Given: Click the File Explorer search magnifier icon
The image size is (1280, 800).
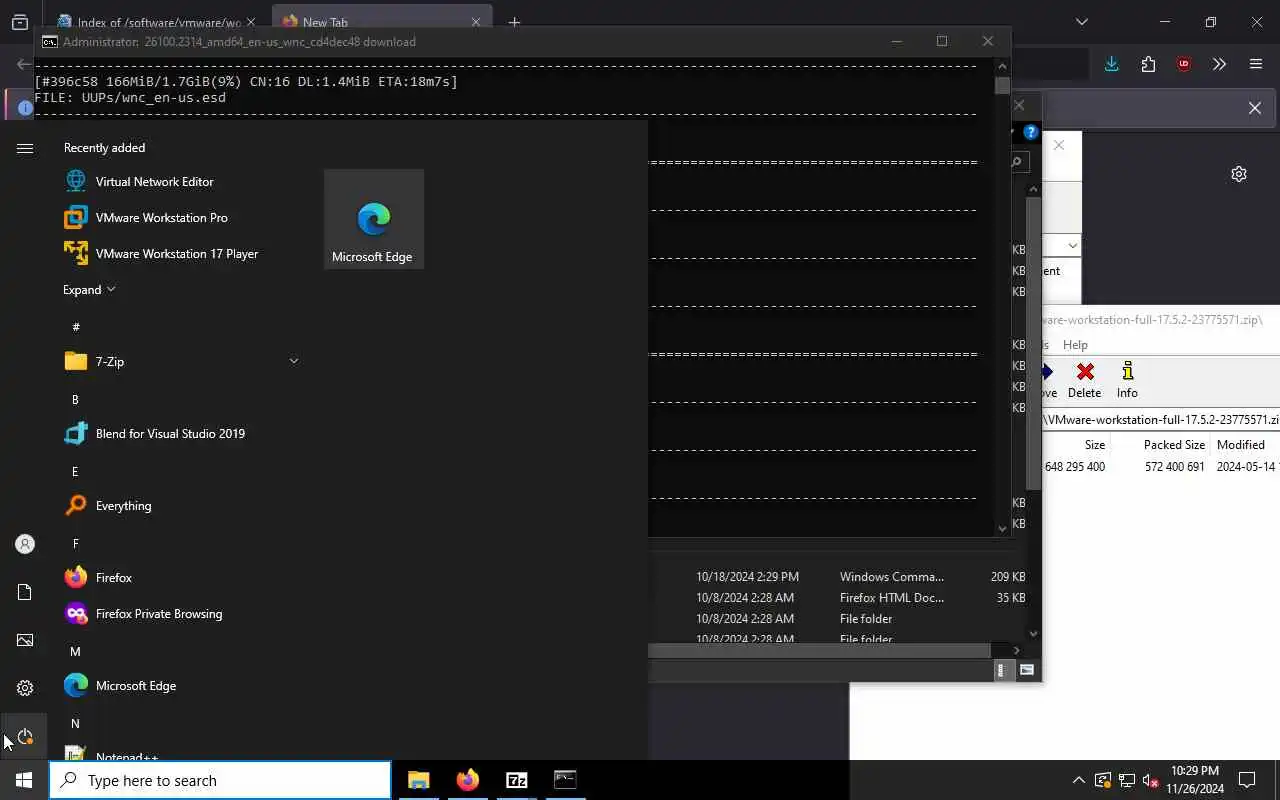Looking at the screenshot, I should click(1017, 161).
